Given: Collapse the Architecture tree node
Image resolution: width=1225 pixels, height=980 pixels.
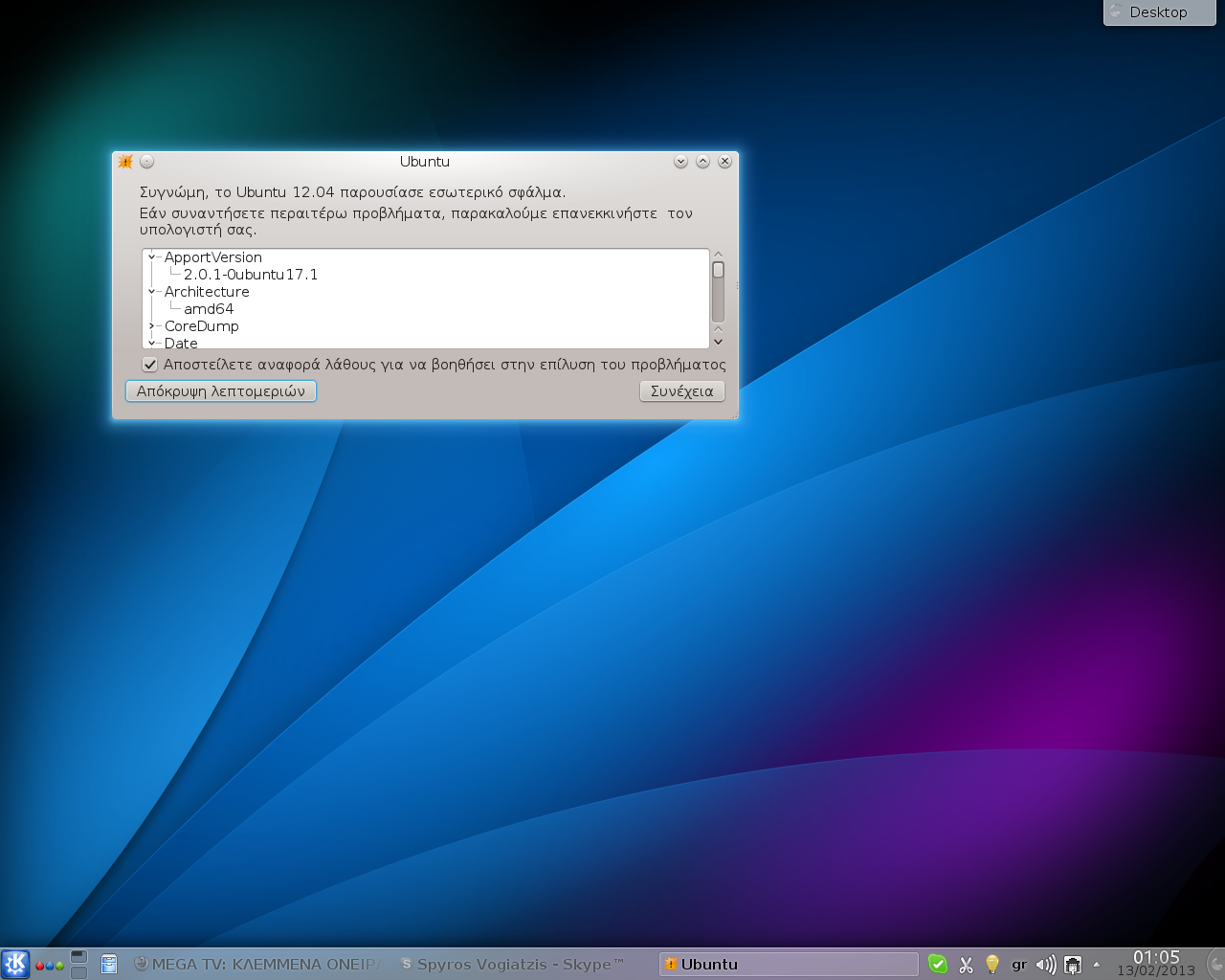Looking at the screenshot, I should click(151, 292).
